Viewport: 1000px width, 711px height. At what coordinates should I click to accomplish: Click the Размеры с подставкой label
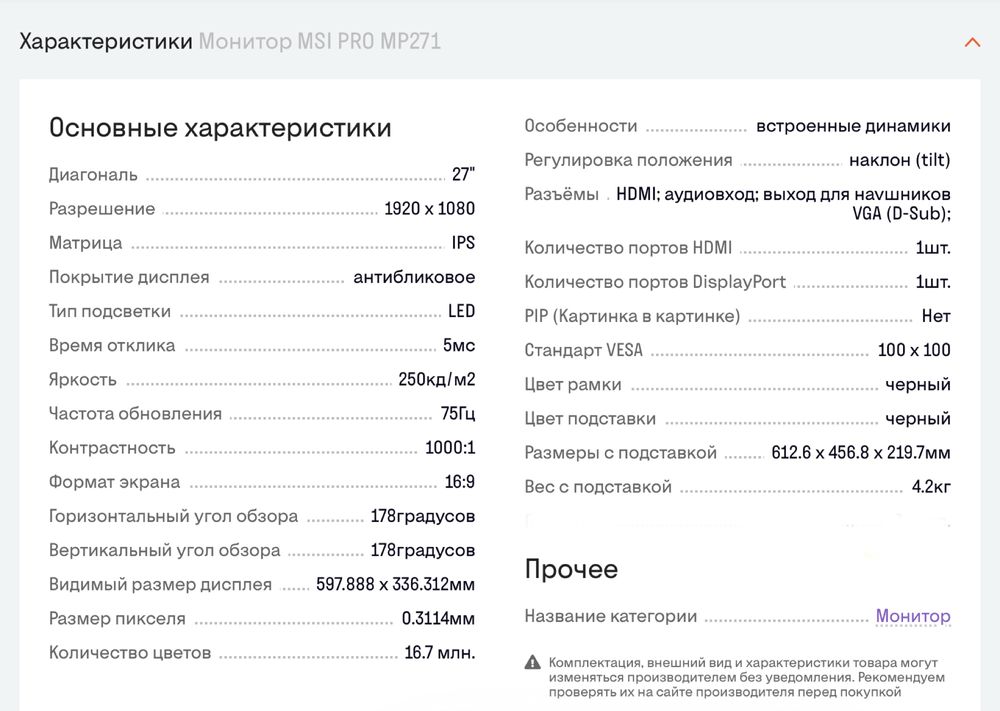click(621, 453)
